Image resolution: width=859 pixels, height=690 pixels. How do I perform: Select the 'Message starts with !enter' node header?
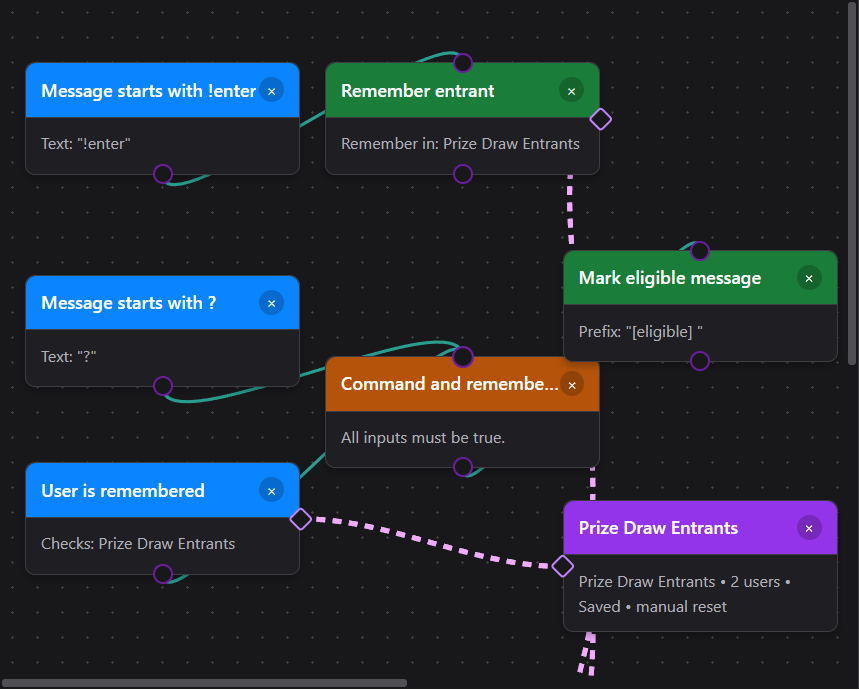coord(162,90)
